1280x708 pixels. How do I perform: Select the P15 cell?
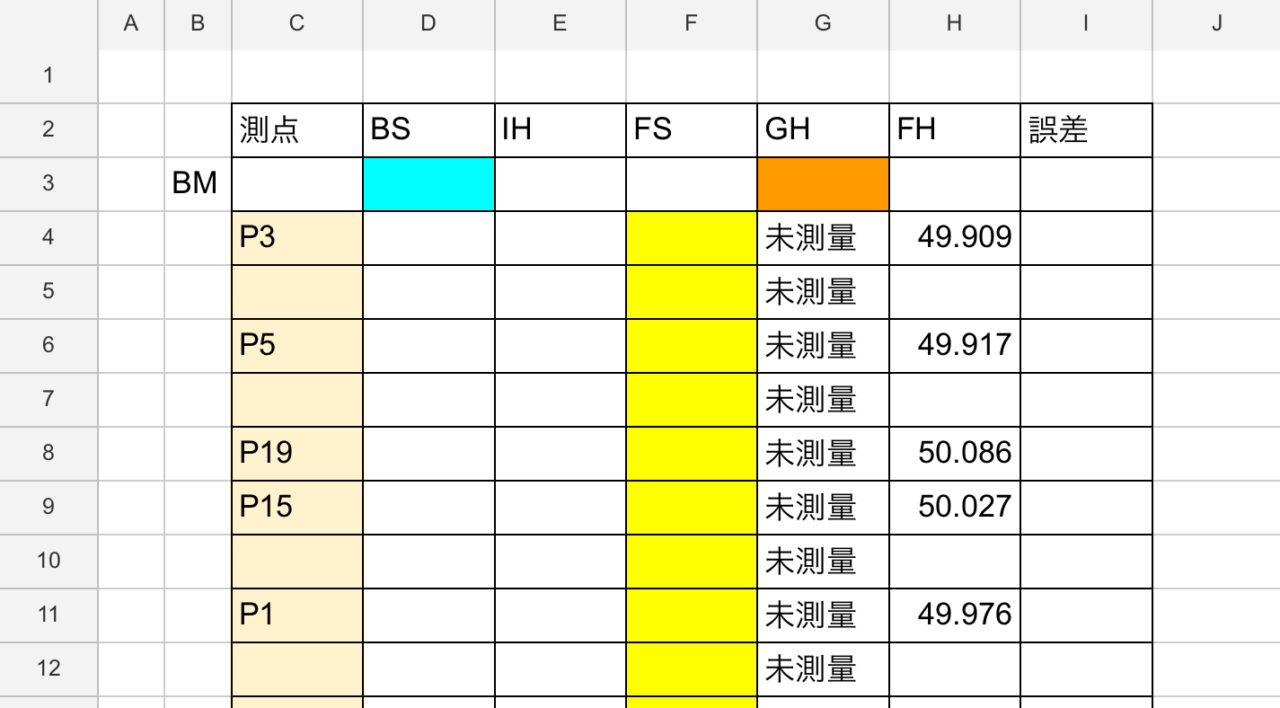(x=297, y=506)
